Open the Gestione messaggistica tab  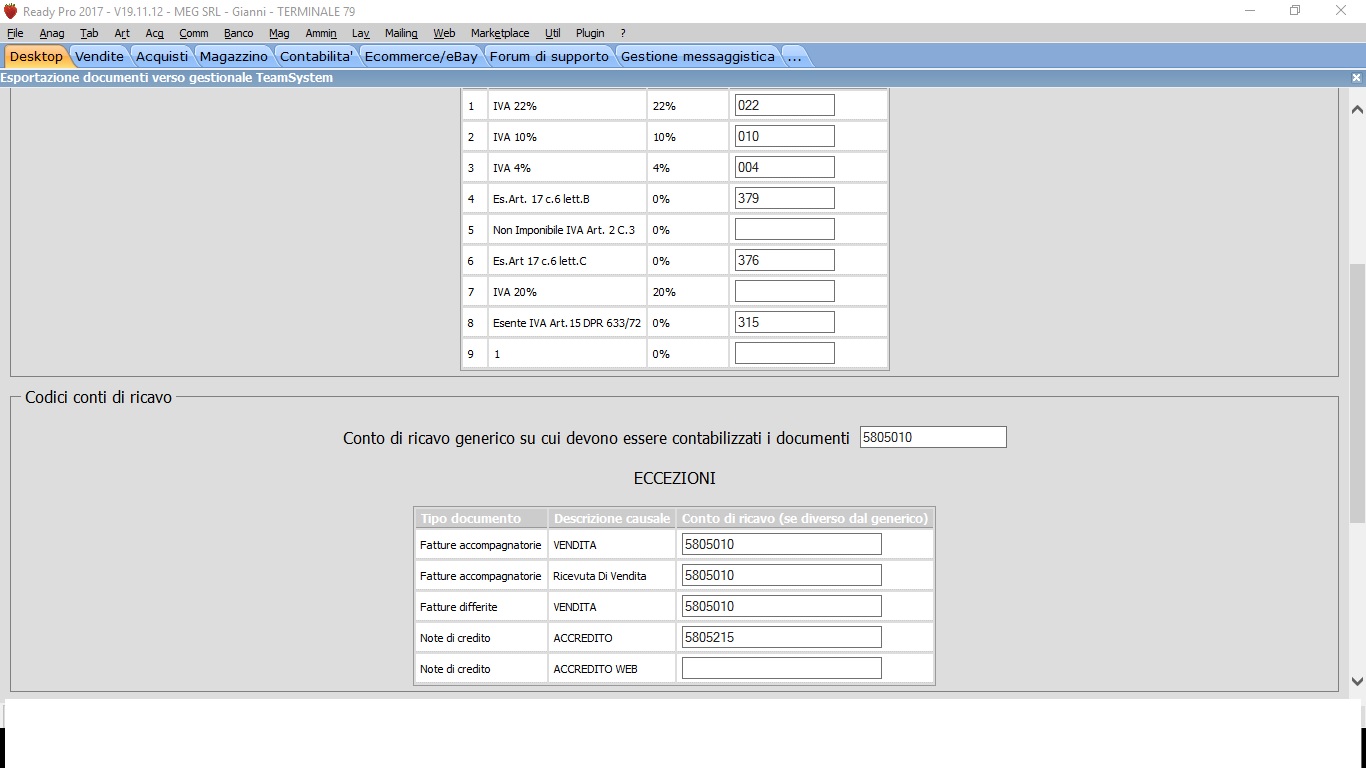click(697, 56)
